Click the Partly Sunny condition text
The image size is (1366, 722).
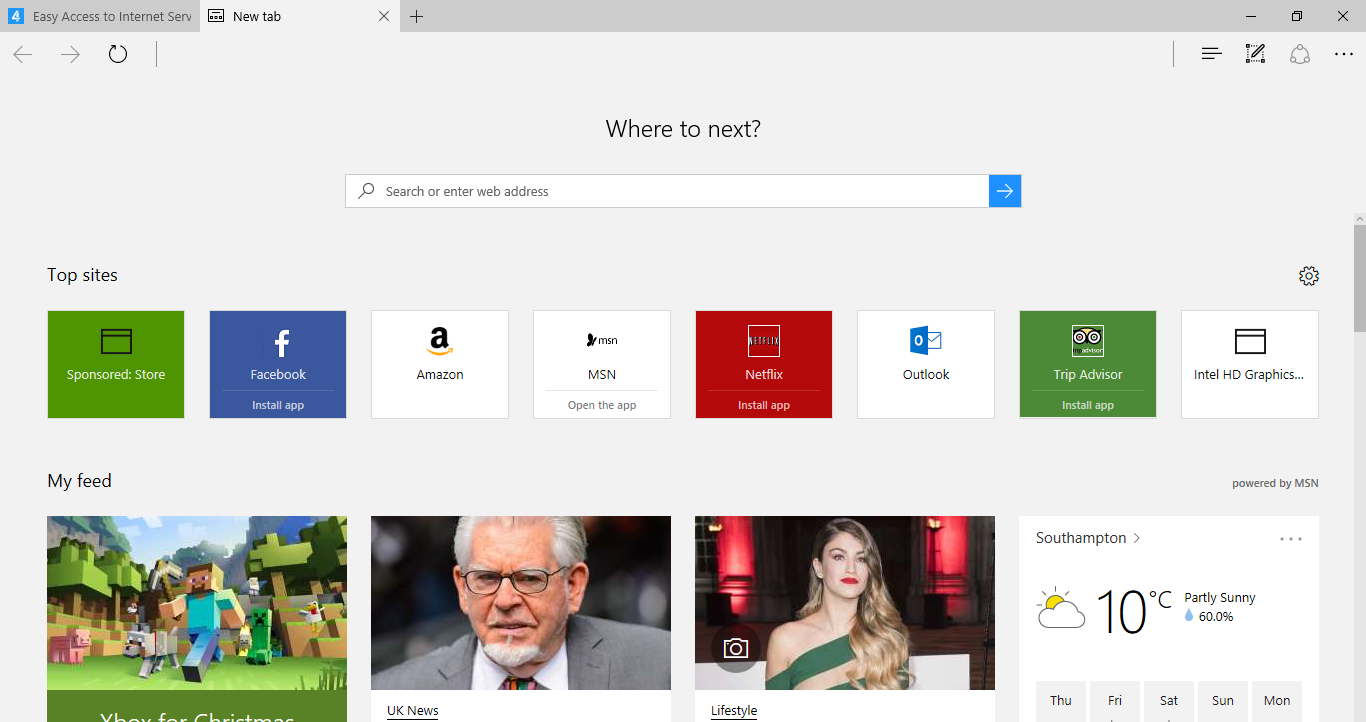[x=1220, y=598]
